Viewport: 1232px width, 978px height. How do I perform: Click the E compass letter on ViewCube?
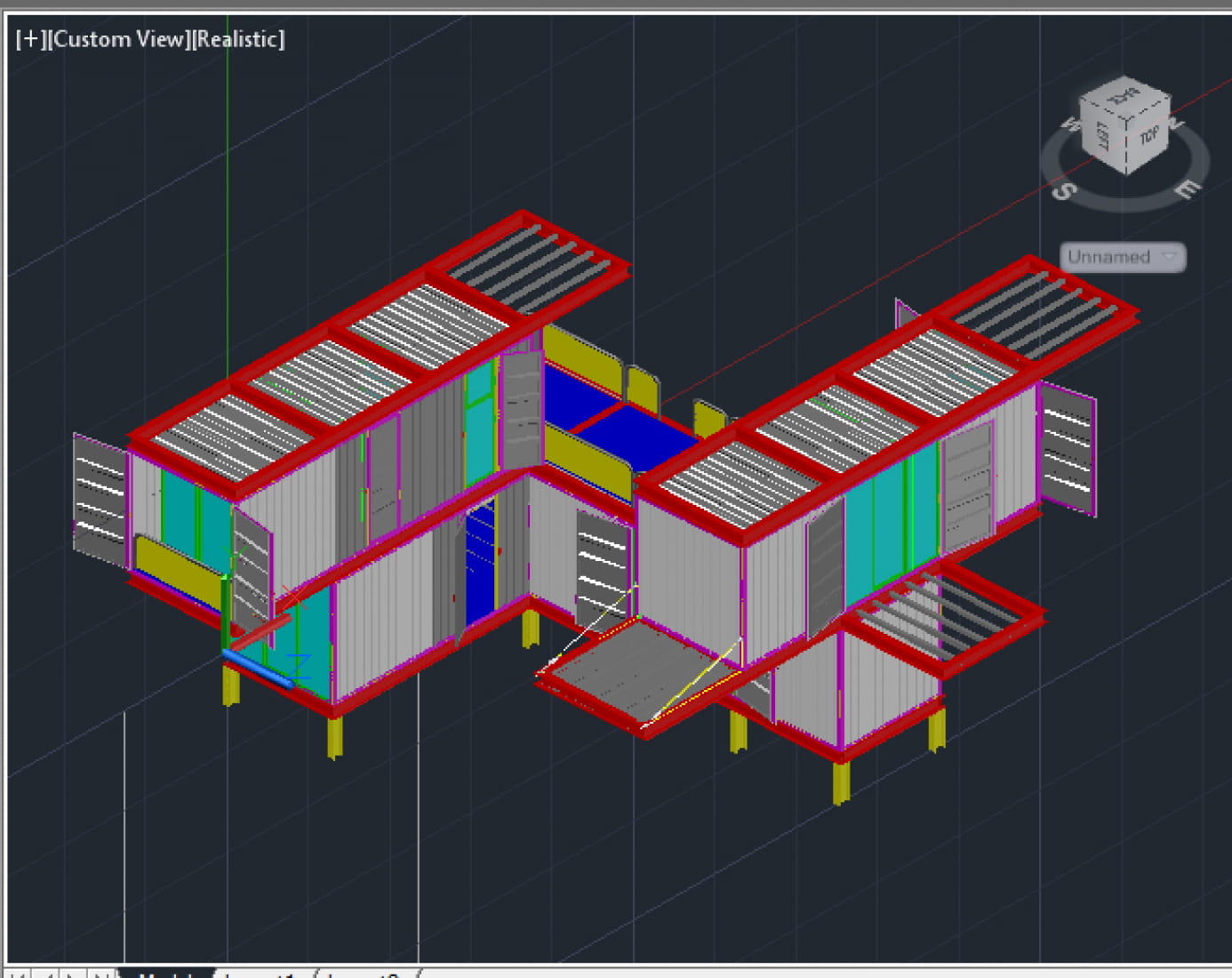(x=1187, y=188)
